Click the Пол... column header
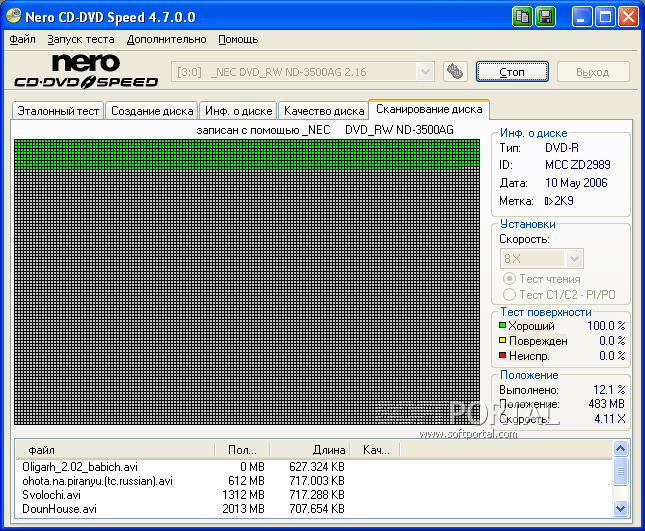Viewport: 645px width, 531px height. click(242, 450)
